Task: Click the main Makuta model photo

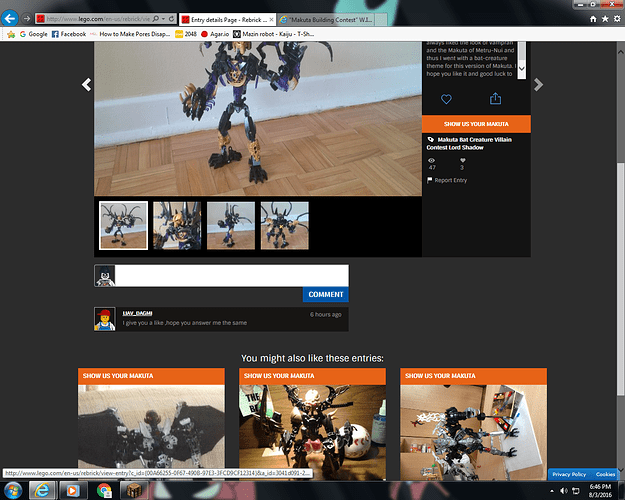Action: pyautogui.click(x=258, y=119)
